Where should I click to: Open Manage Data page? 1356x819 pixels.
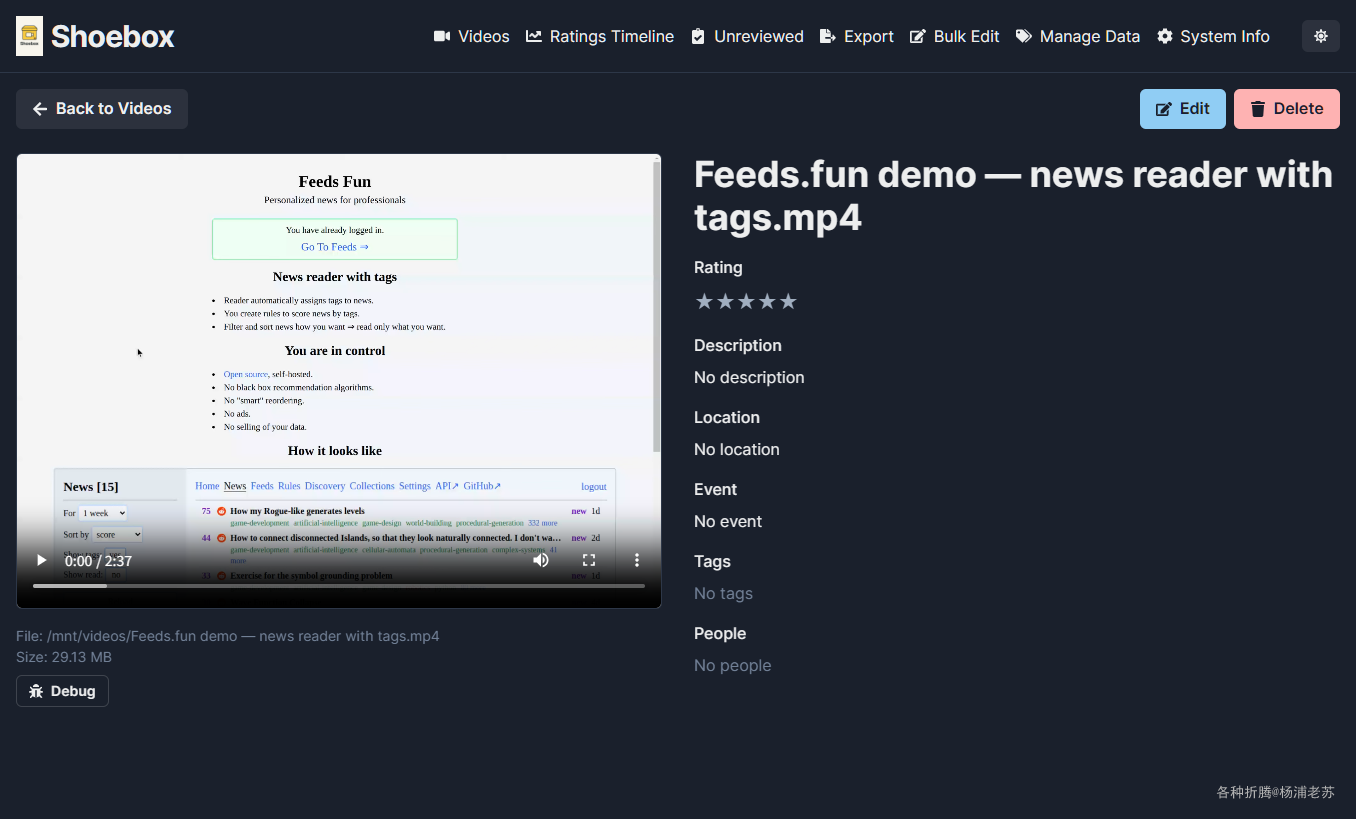(1078, 36)
